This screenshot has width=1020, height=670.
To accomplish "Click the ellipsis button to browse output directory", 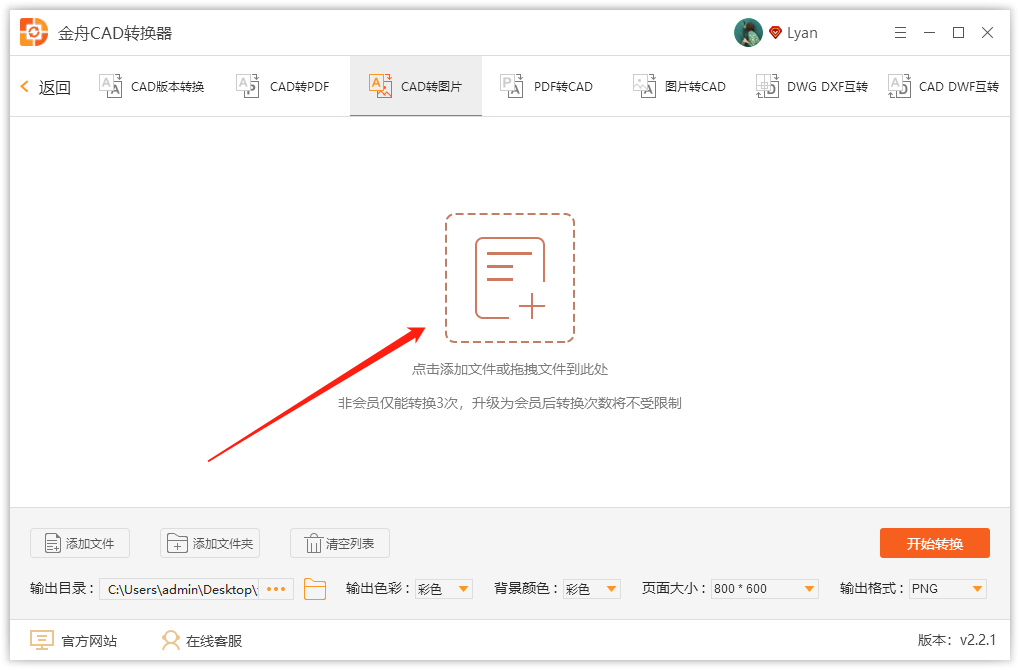I will [x=276, y=589].
